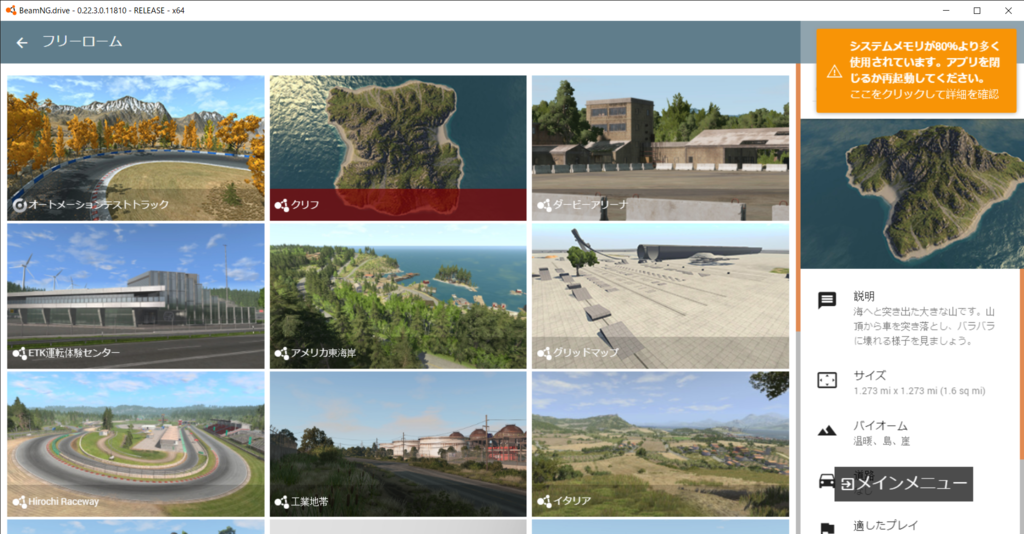The width and height of the screenshot is (1024, 534).
Task: Click the フリーローム page title
Action: (82, 42)
